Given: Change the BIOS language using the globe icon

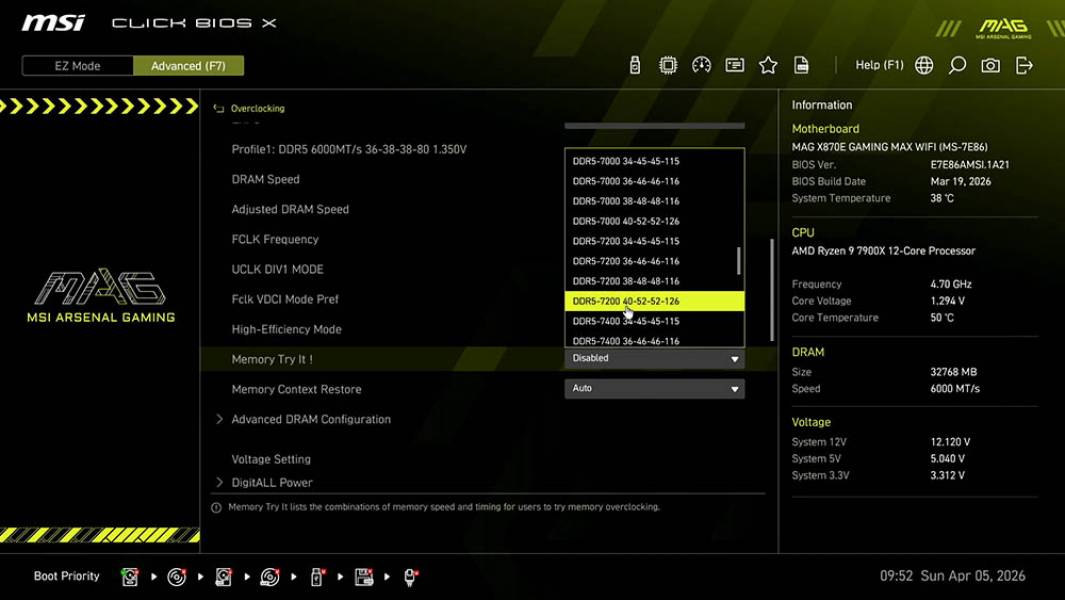Looking at the screenshot, I should [x=924, y=64].
